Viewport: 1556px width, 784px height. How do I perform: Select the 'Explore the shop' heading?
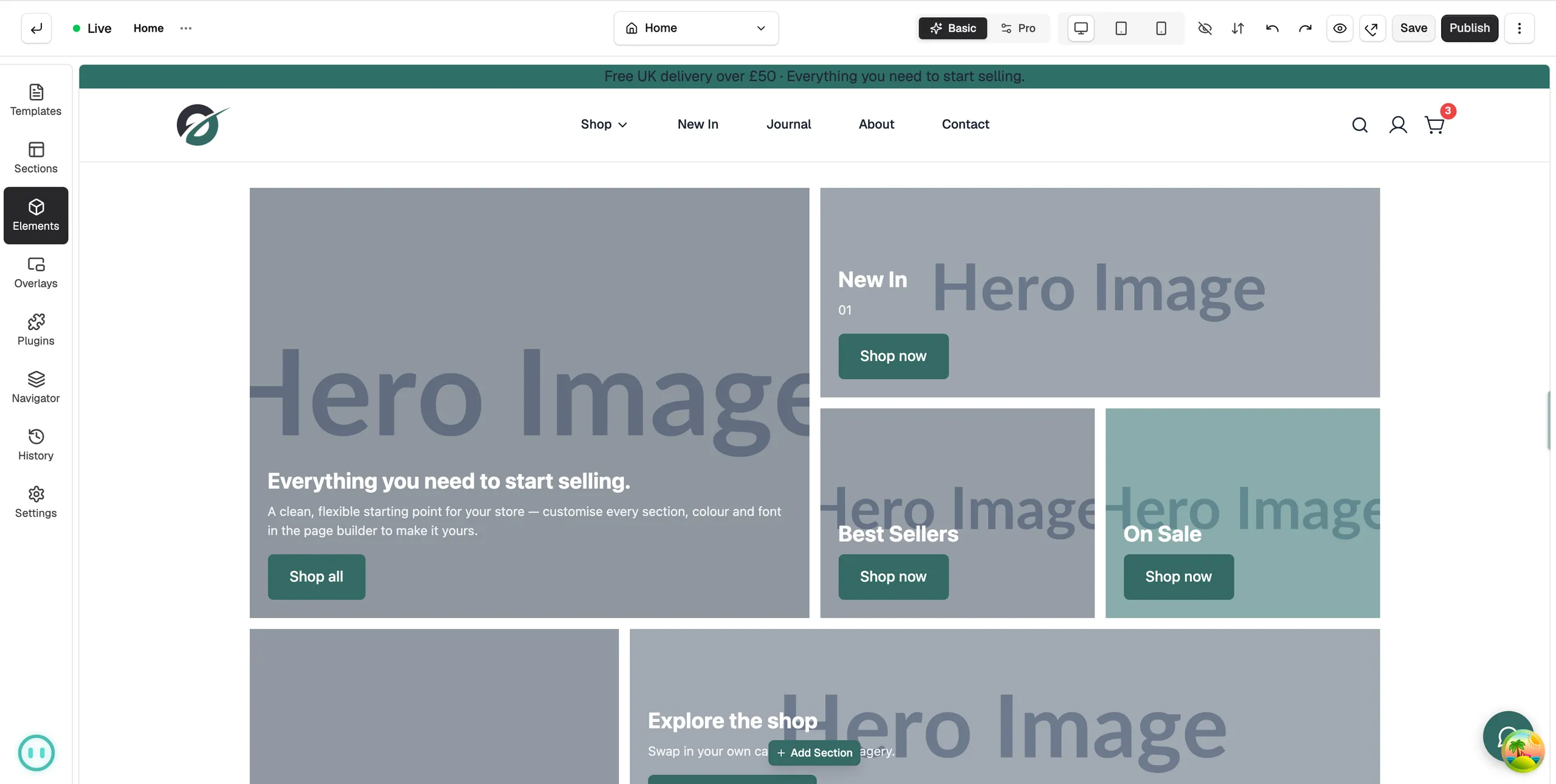coord(732,720)
